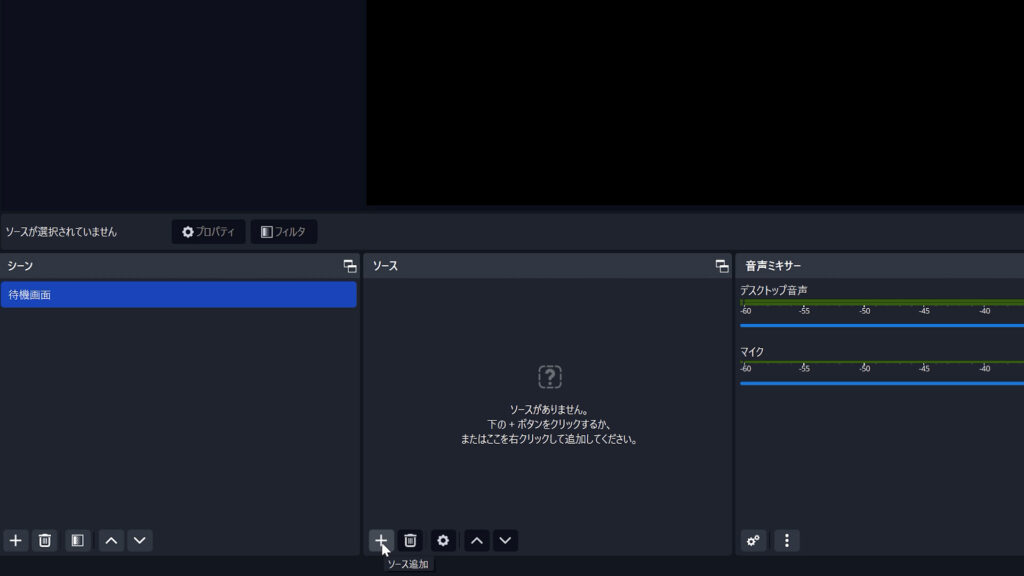1024x576 pixels.
Task: Open advanced audio settings in 音声ミキサー
Action: pos(753,540)
